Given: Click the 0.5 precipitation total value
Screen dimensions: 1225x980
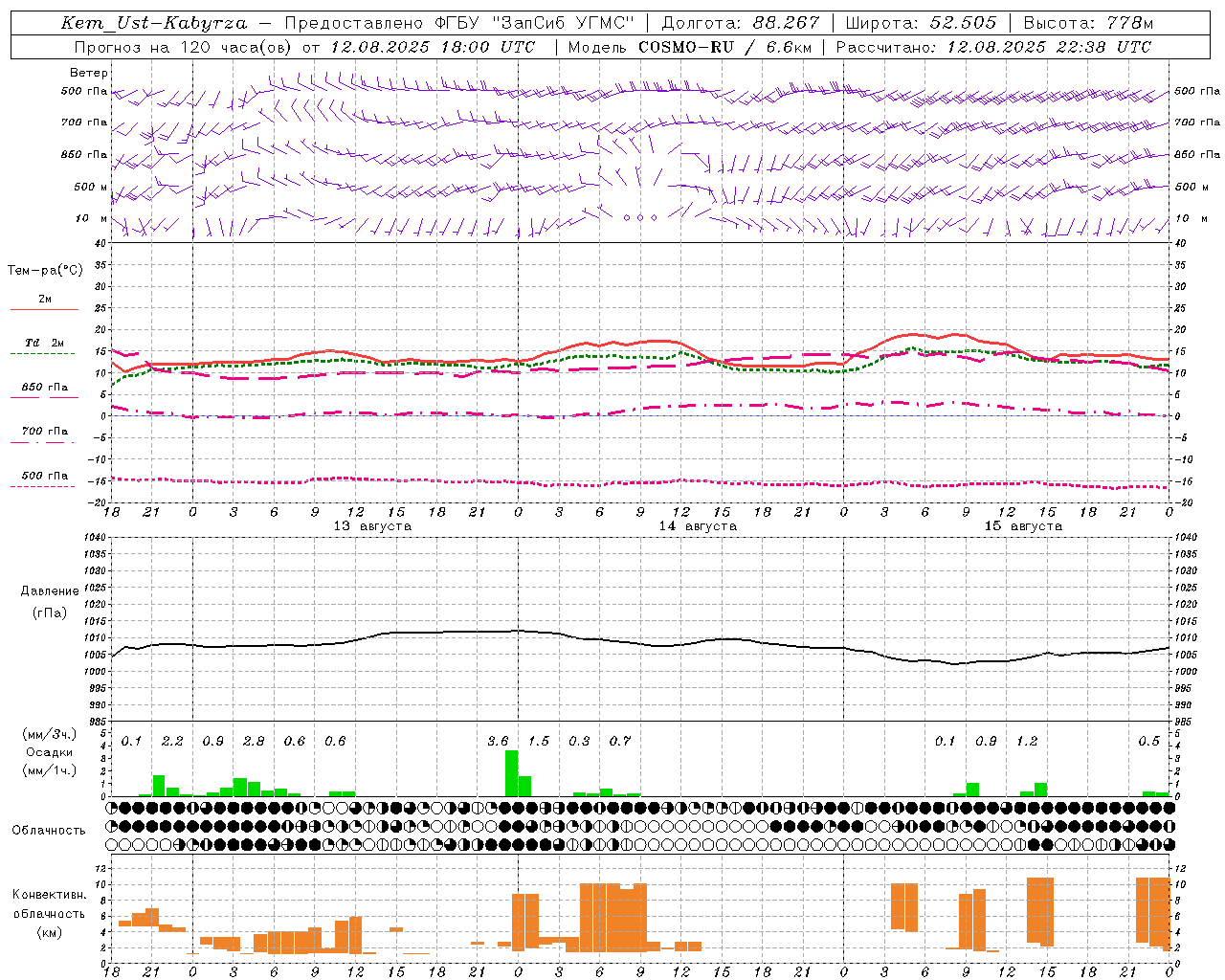Looking at the screenshot, I should 1149,742.
